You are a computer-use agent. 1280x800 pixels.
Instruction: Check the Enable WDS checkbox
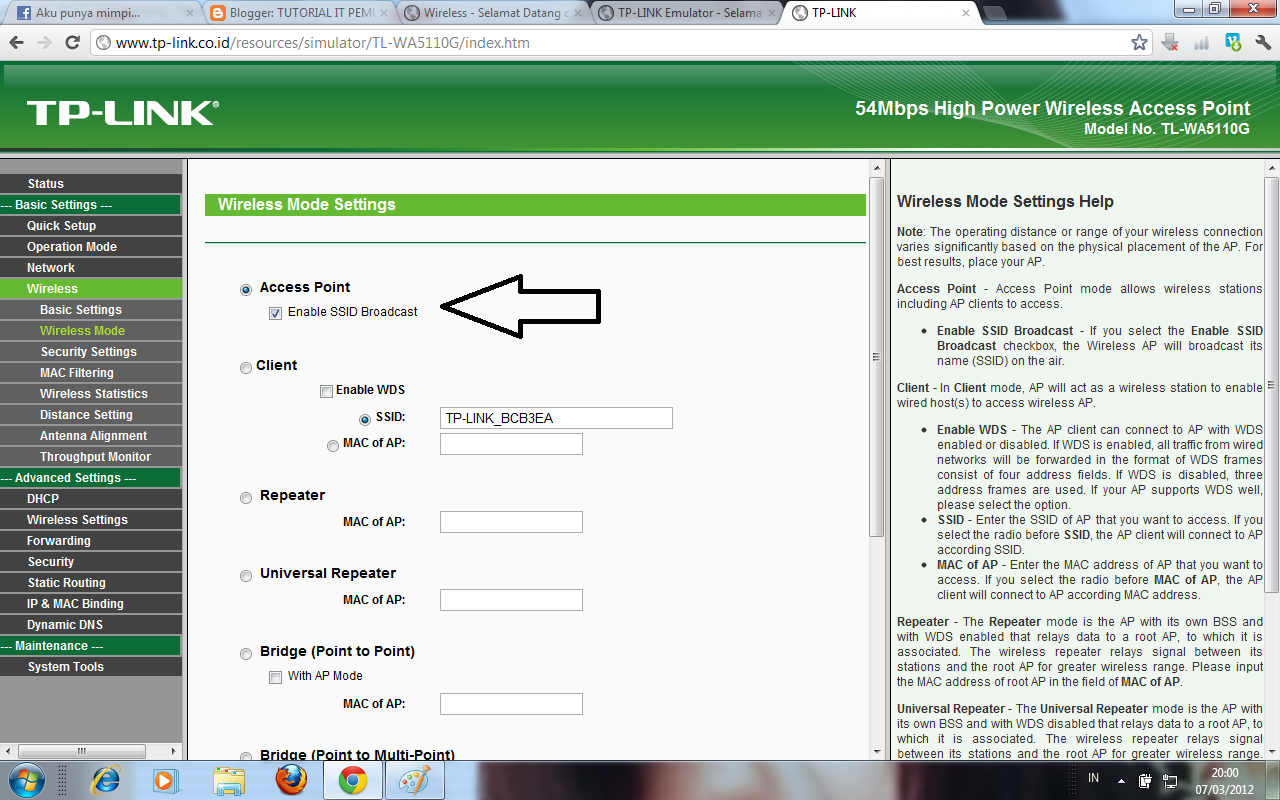pyautogui.click(x=326, y=391)
